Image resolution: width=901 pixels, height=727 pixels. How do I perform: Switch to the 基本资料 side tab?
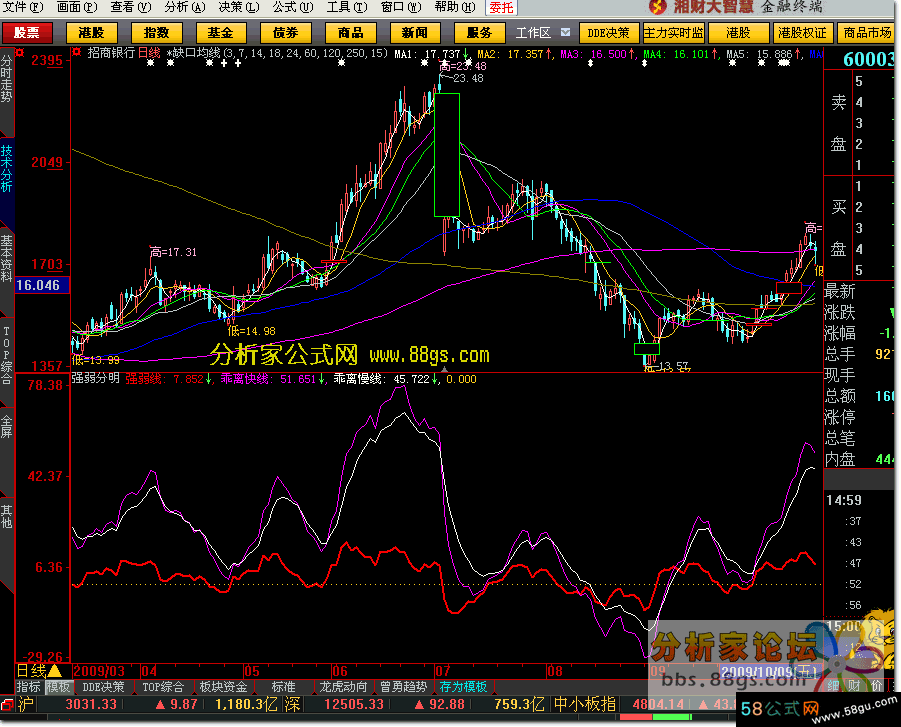click(x=6, y=259)
